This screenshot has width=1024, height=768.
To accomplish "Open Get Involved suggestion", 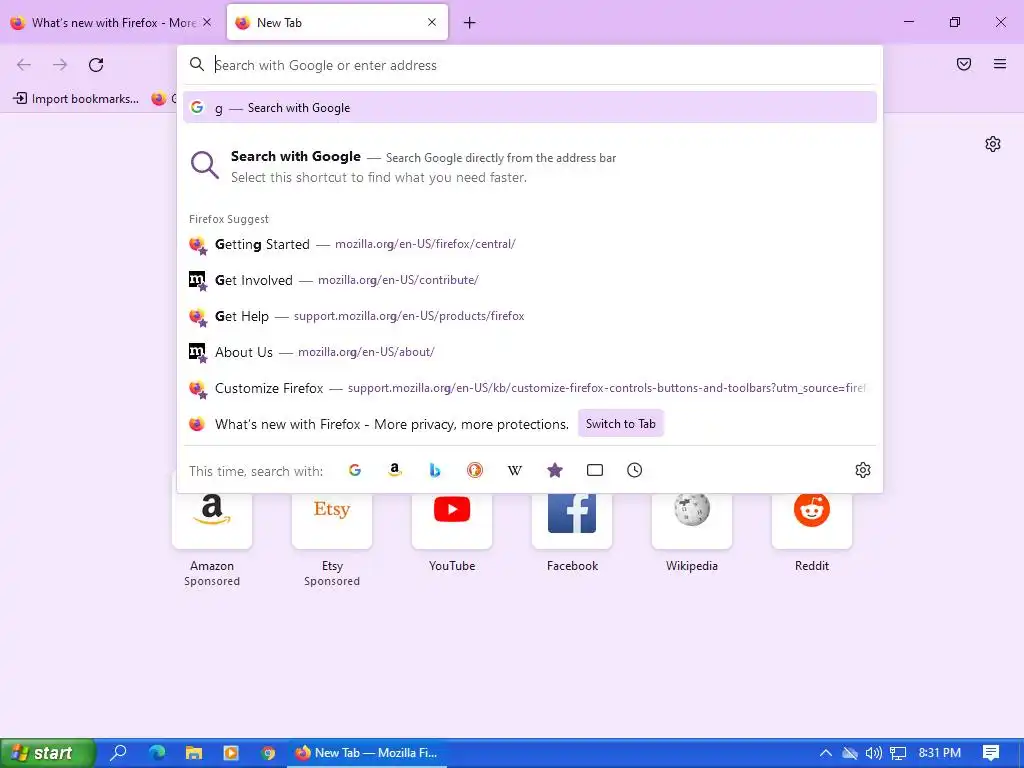I will pos(530,280).
